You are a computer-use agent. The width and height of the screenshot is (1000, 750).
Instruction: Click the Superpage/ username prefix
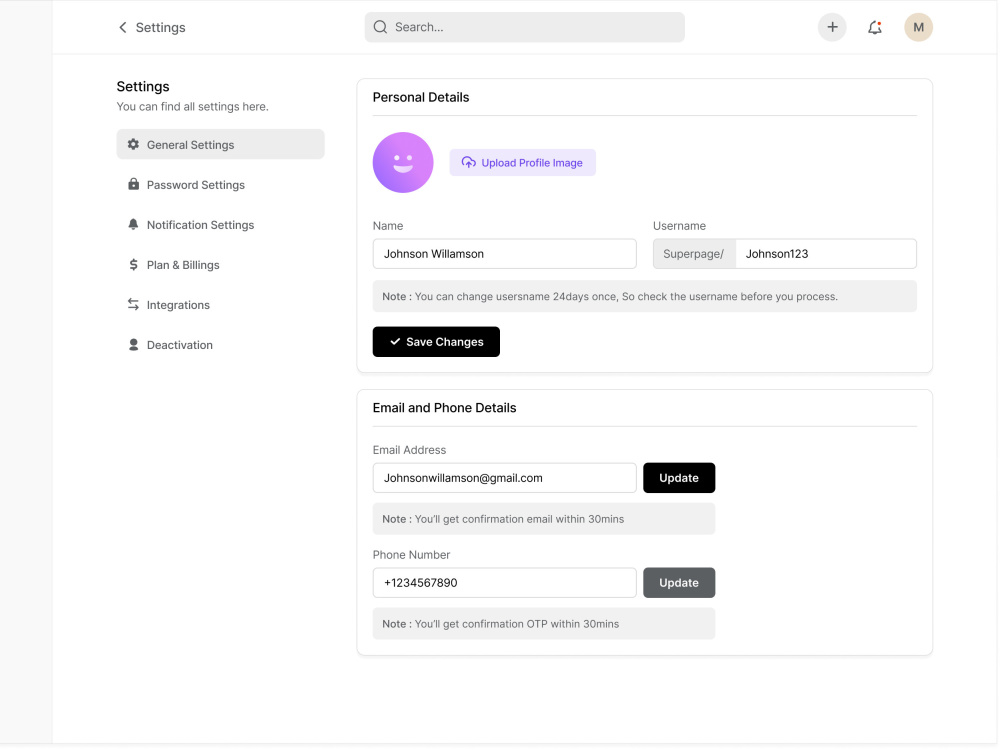[x=694, y=254]
